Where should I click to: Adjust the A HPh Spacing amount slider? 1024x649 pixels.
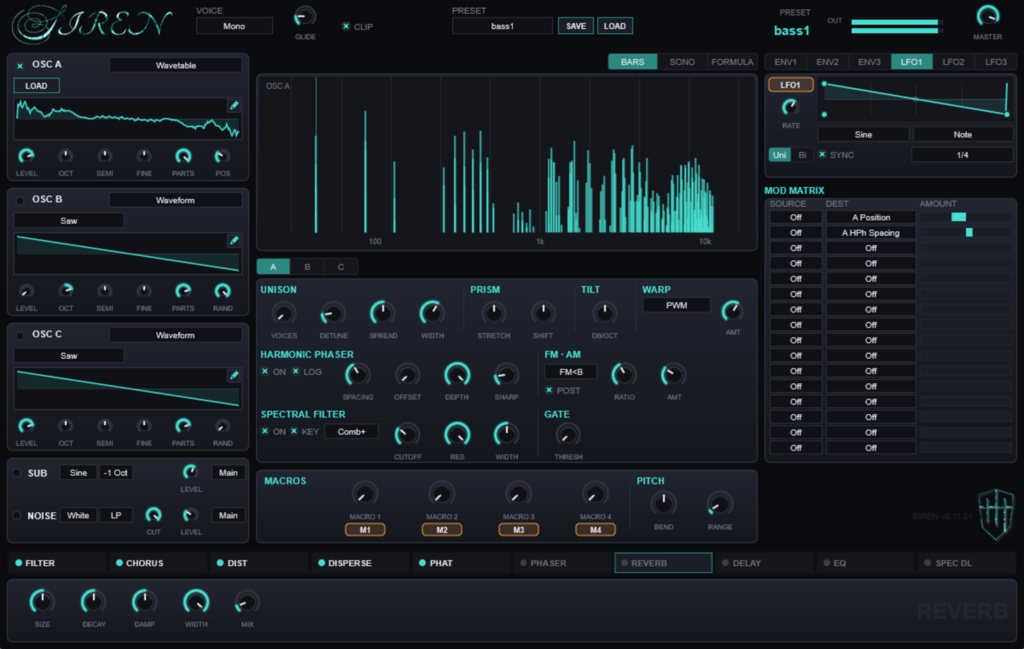(965, 232)
